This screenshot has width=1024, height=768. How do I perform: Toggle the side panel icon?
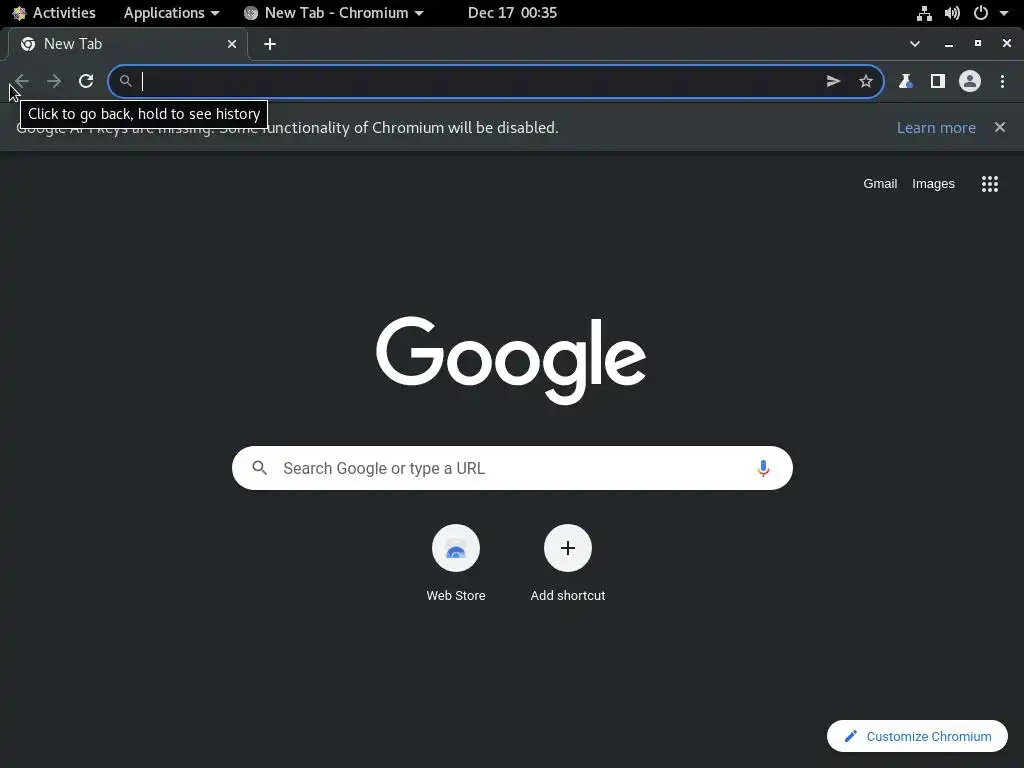click(937, 81)
